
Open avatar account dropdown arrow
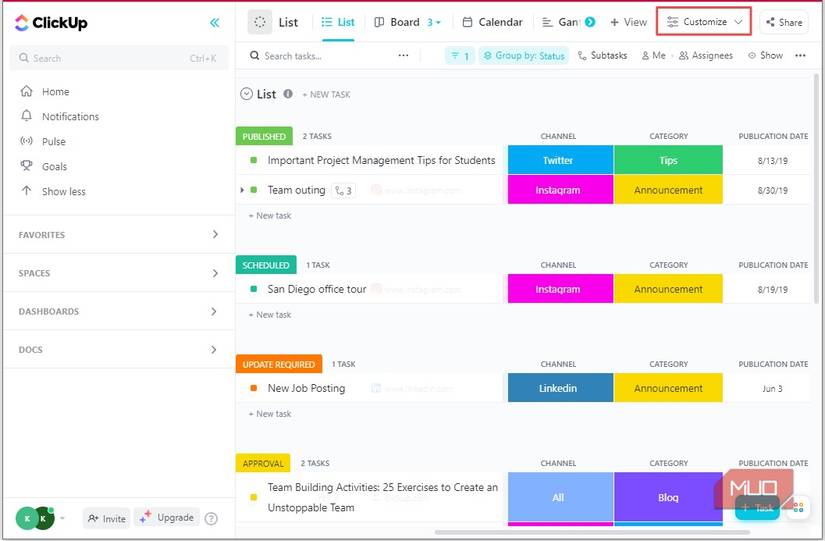coord(63,518)
